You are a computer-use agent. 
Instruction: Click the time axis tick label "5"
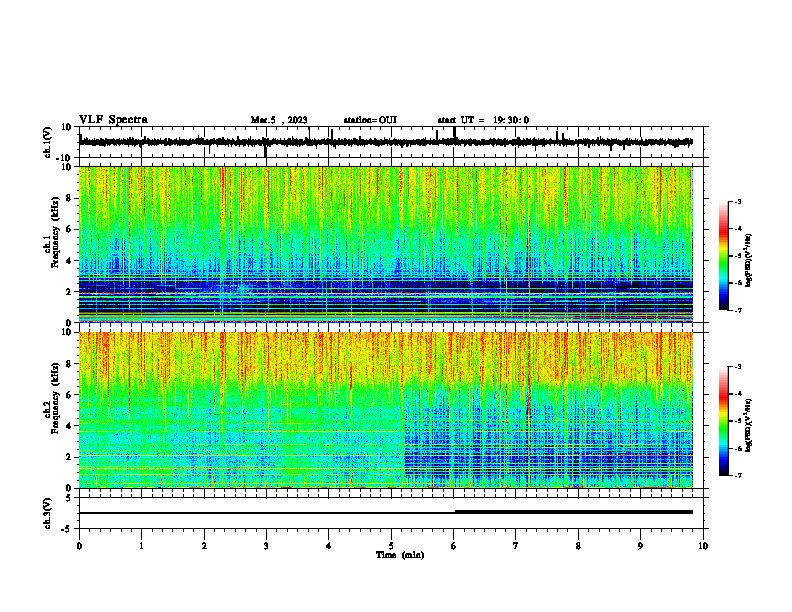pos(391,546)
